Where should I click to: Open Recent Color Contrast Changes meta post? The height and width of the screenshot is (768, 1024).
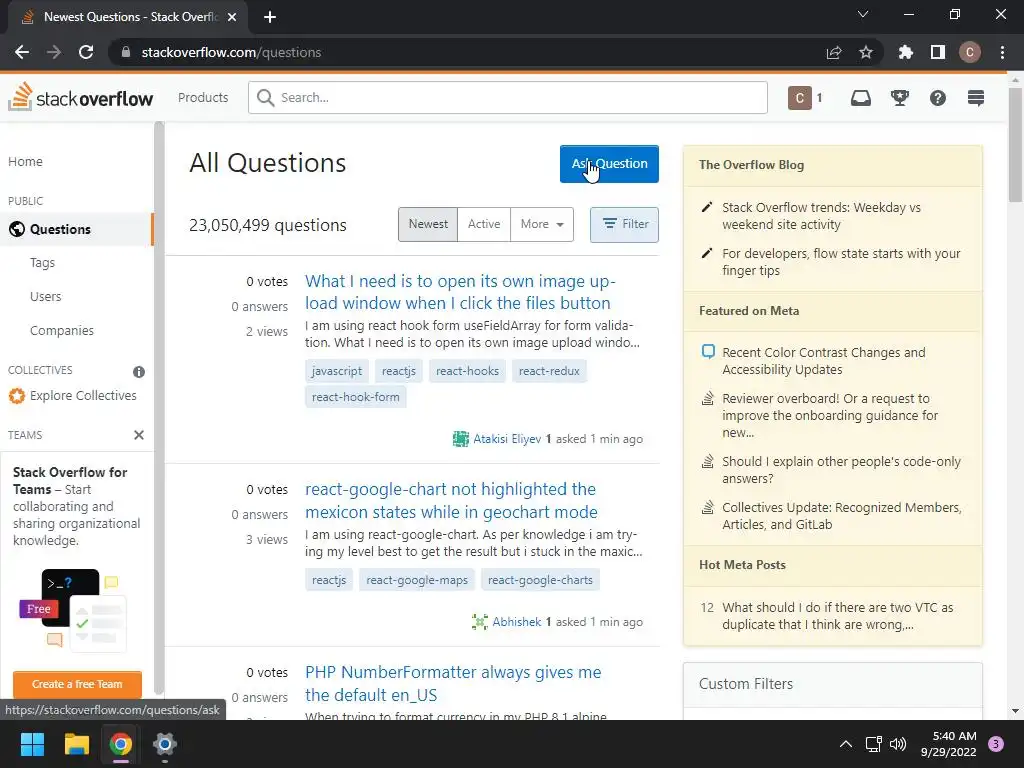point(823,361)
